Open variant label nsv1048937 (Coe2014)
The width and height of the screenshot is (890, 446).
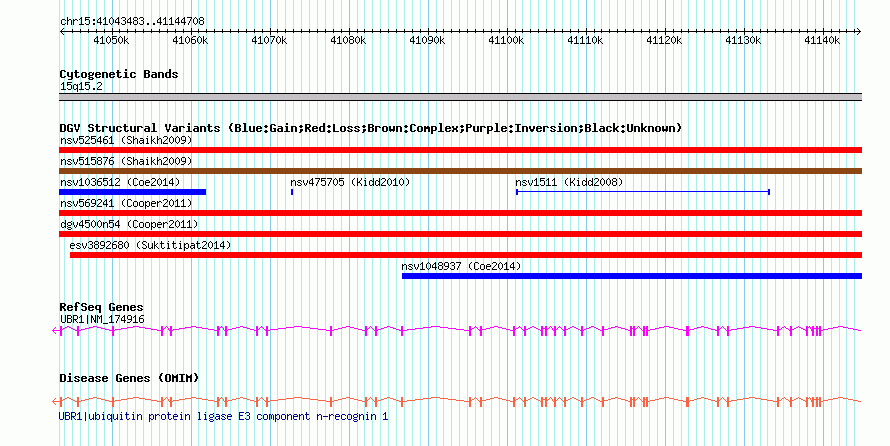pyautogui.click(x=461, y=266)
